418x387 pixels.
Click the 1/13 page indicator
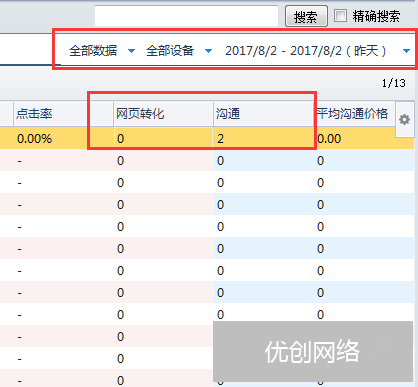[393, 83]
